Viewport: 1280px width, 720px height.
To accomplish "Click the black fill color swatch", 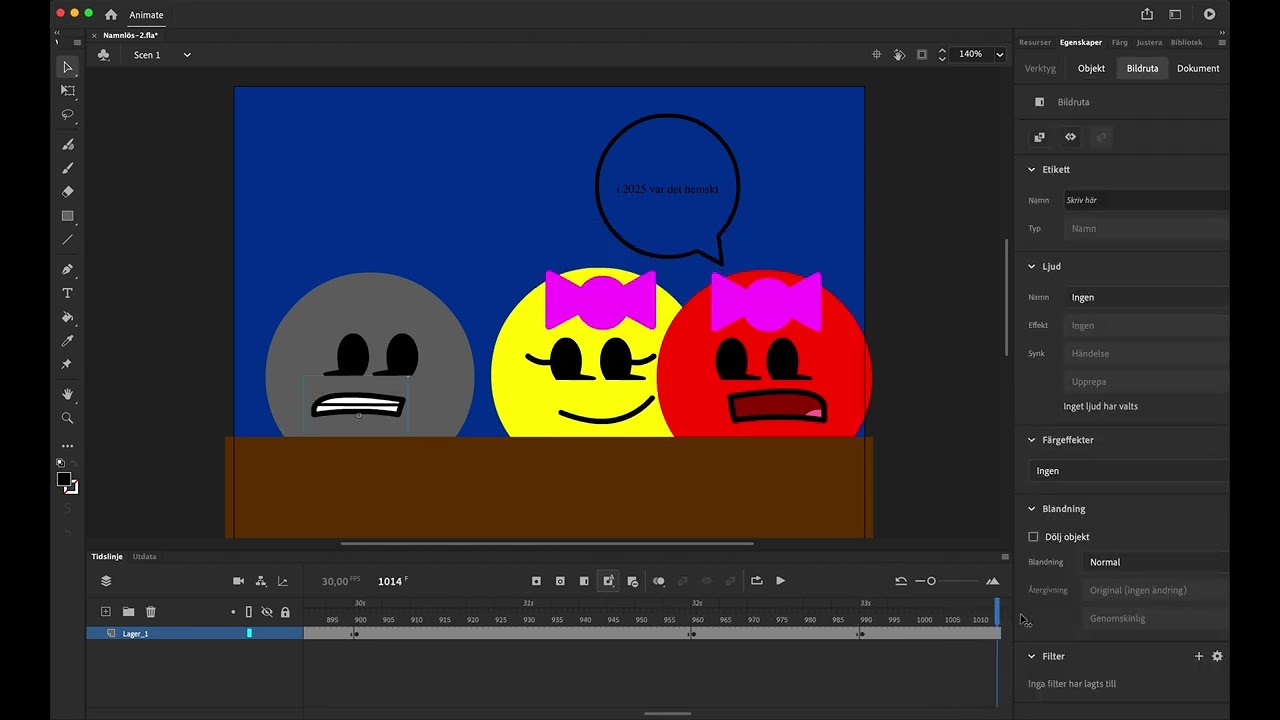I will pos(63,479).
